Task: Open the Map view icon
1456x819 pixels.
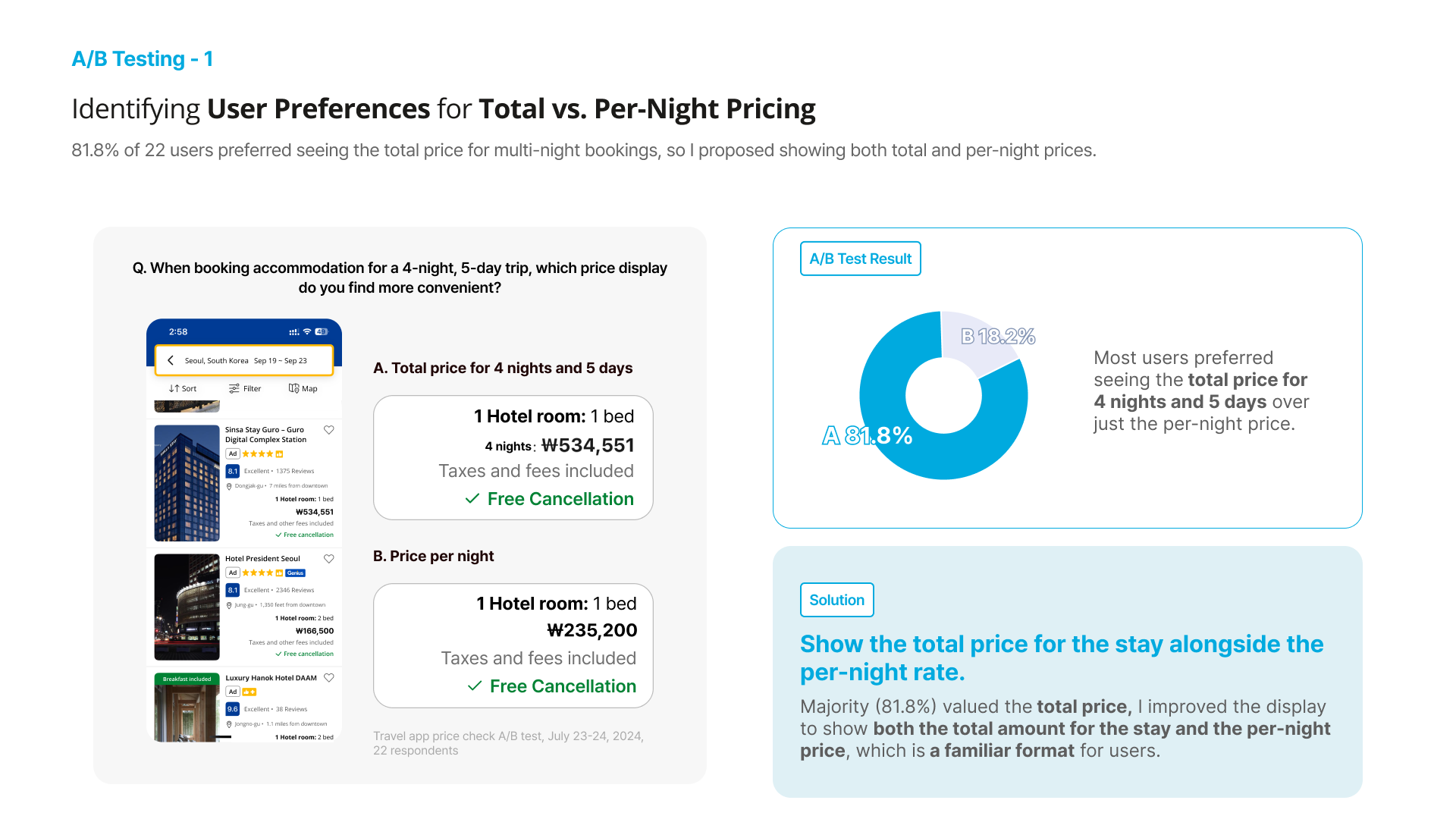Action: (x=293, y=388)
